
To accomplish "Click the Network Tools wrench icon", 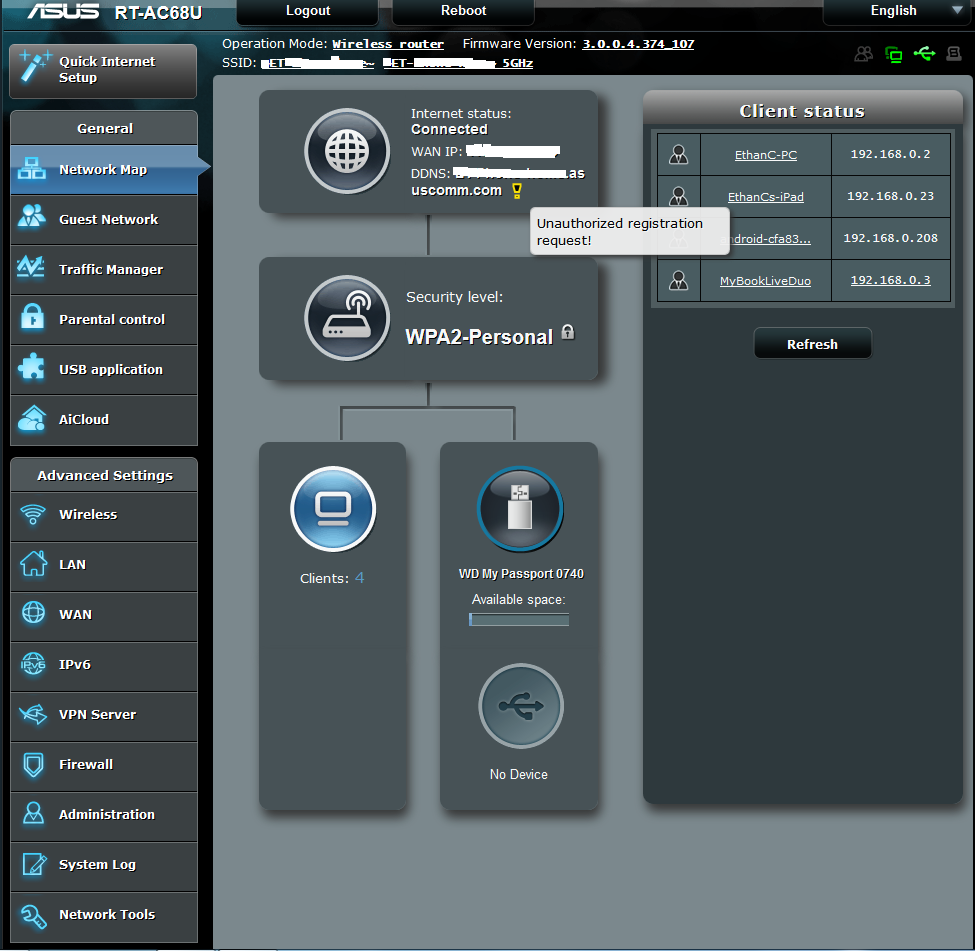I will coord(33,916).
